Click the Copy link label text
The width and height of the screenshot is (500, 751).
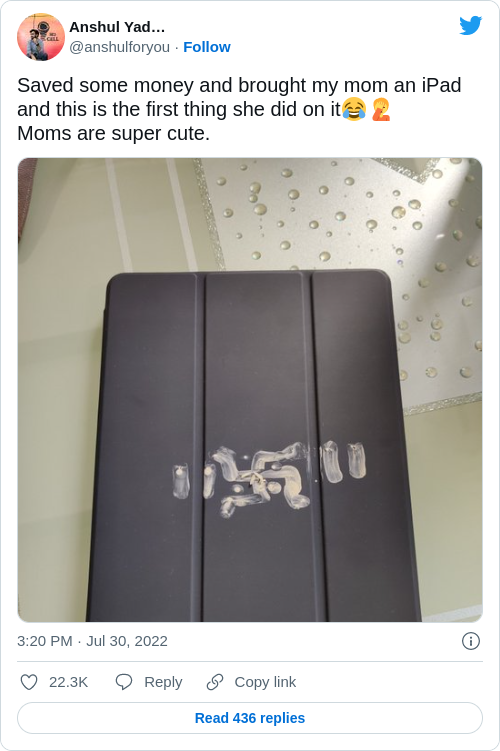click(x=265, y=682)
